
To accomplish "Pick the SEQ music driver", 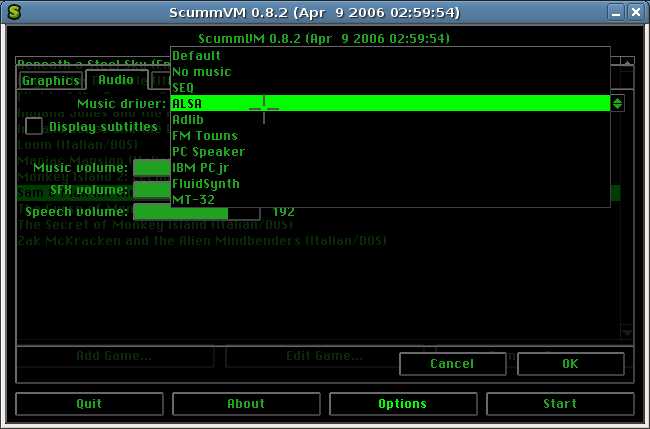I will tap(183, 88).
